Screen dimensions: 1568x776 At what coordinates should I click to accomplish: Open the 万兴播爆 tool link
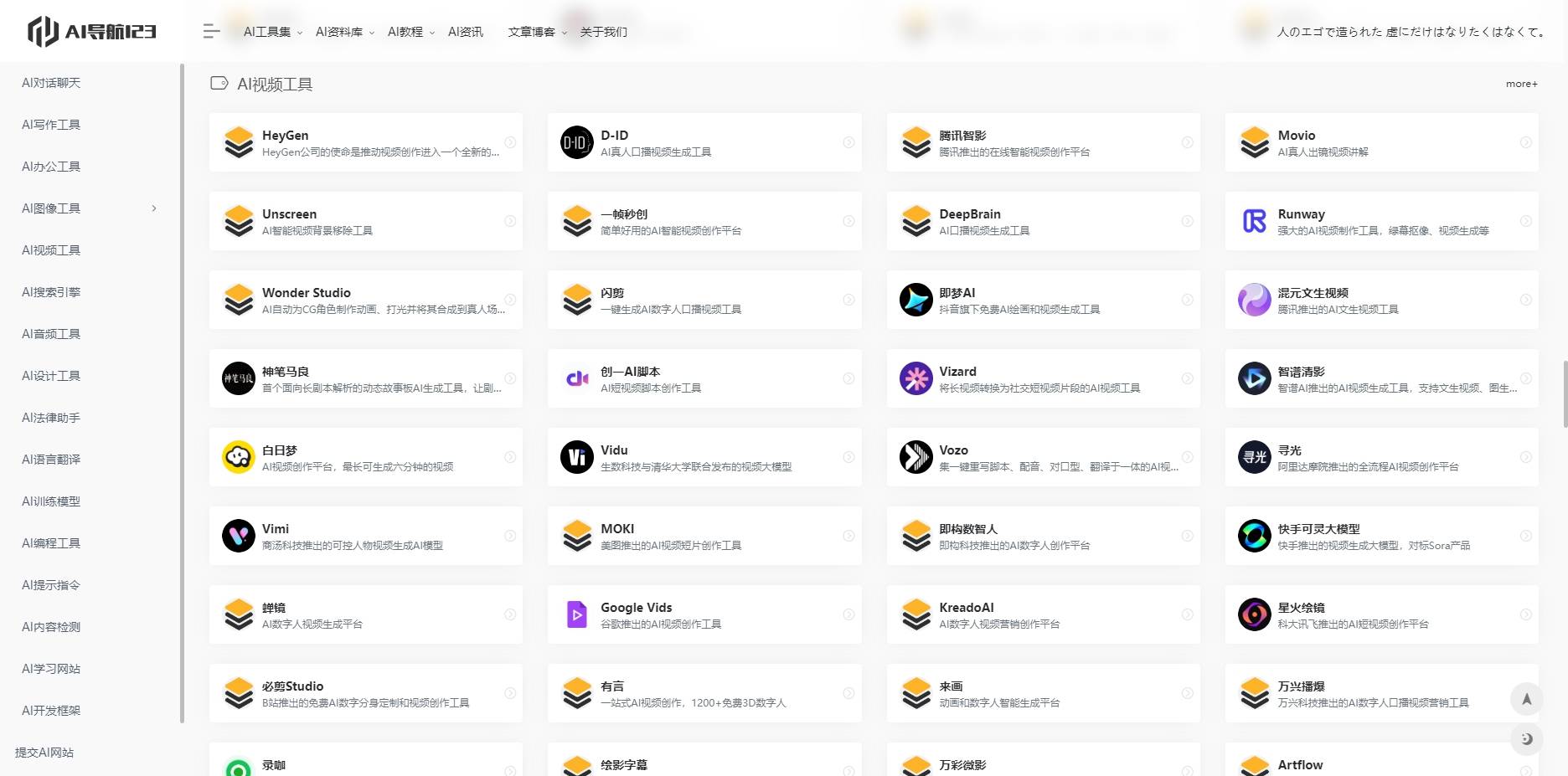tap(1382, 693)
